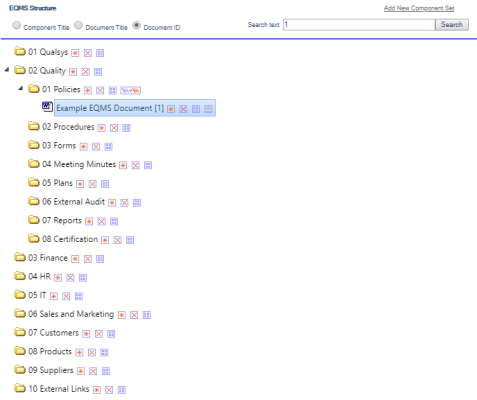Click the Search button

(x=452, y=25)
